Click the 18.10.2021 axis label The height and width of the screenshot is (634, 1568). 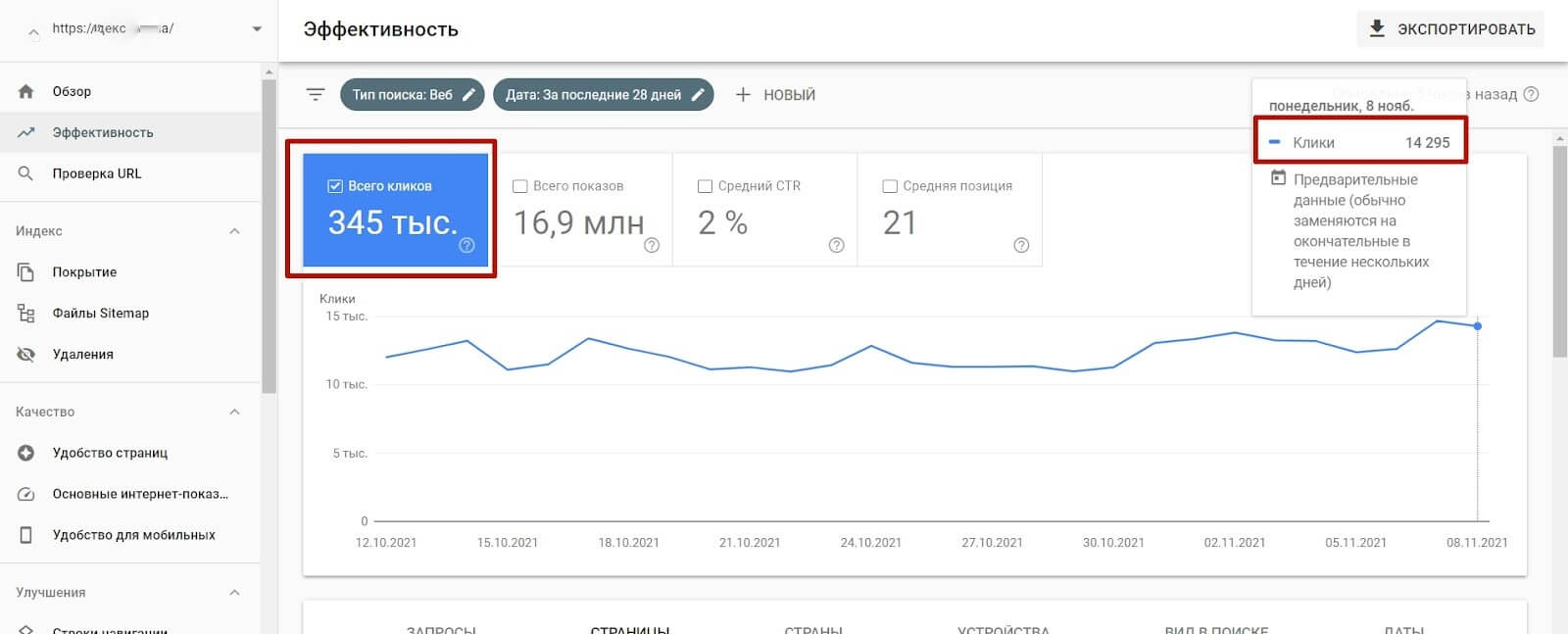coord(629,542)
